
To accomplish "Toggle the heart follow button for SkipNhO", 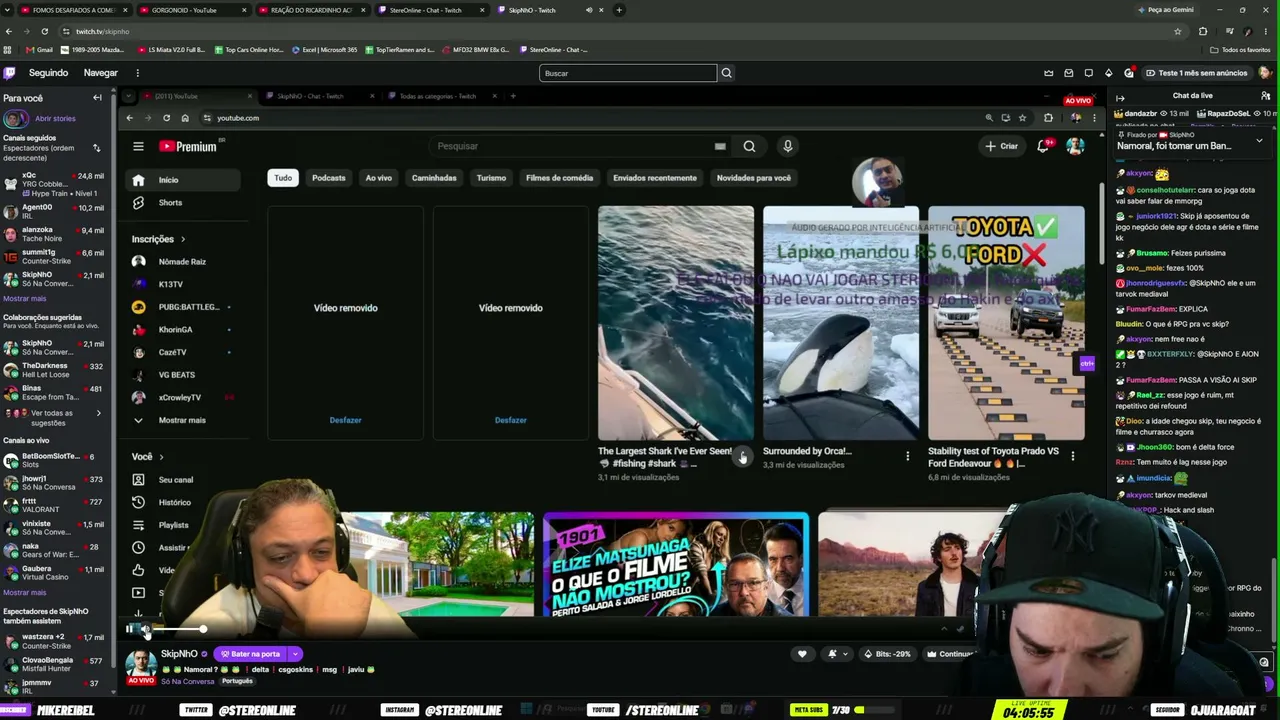I will [x=802, y=654].
